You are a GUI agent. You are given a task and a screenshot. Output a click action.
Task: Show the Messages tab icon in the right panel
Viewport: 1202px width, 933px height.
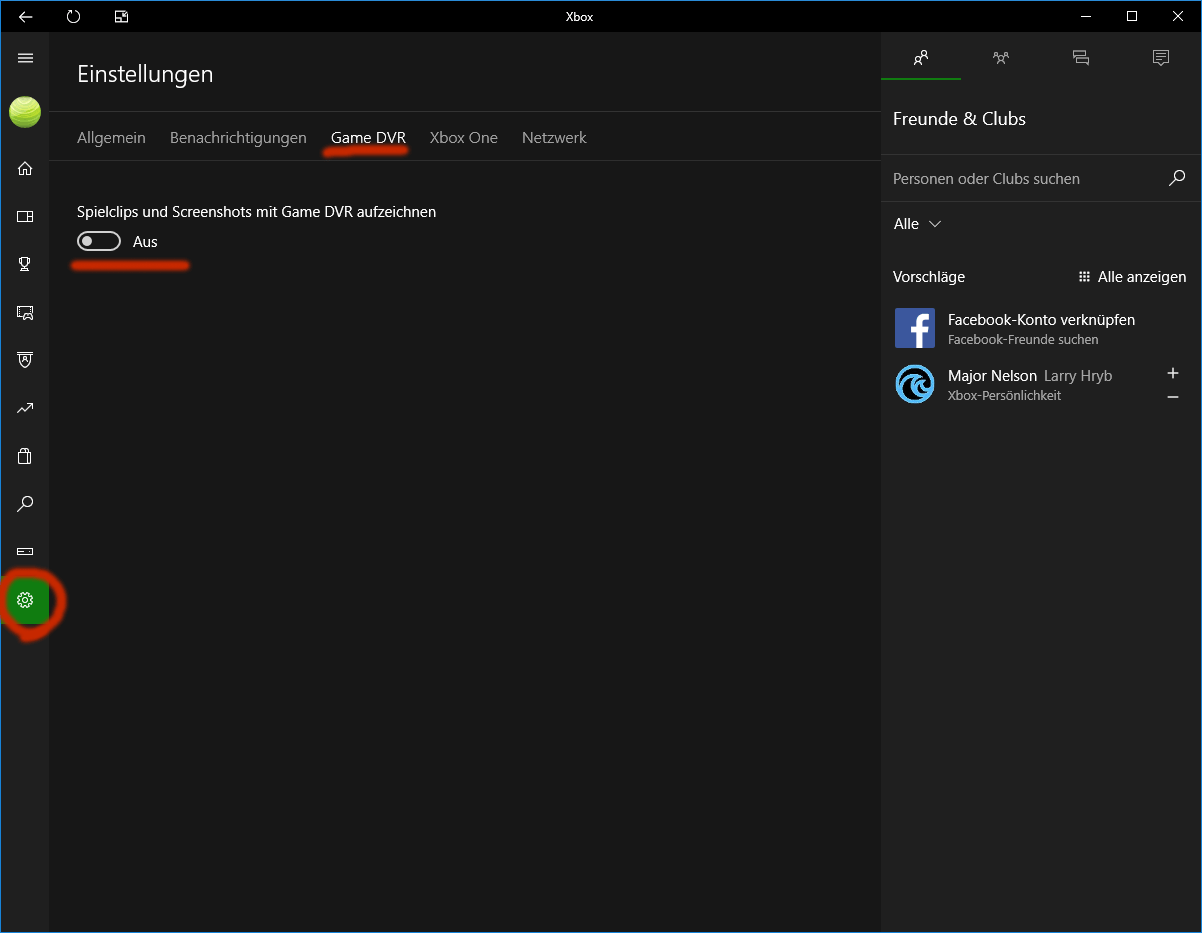[x=1081, y=57]
